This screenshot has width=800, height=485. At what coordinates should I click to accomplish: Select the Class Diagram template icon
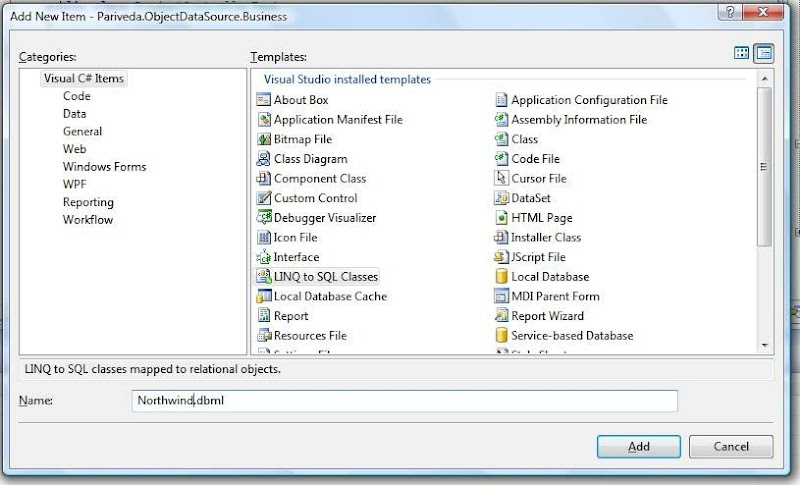tap(263, 159)
